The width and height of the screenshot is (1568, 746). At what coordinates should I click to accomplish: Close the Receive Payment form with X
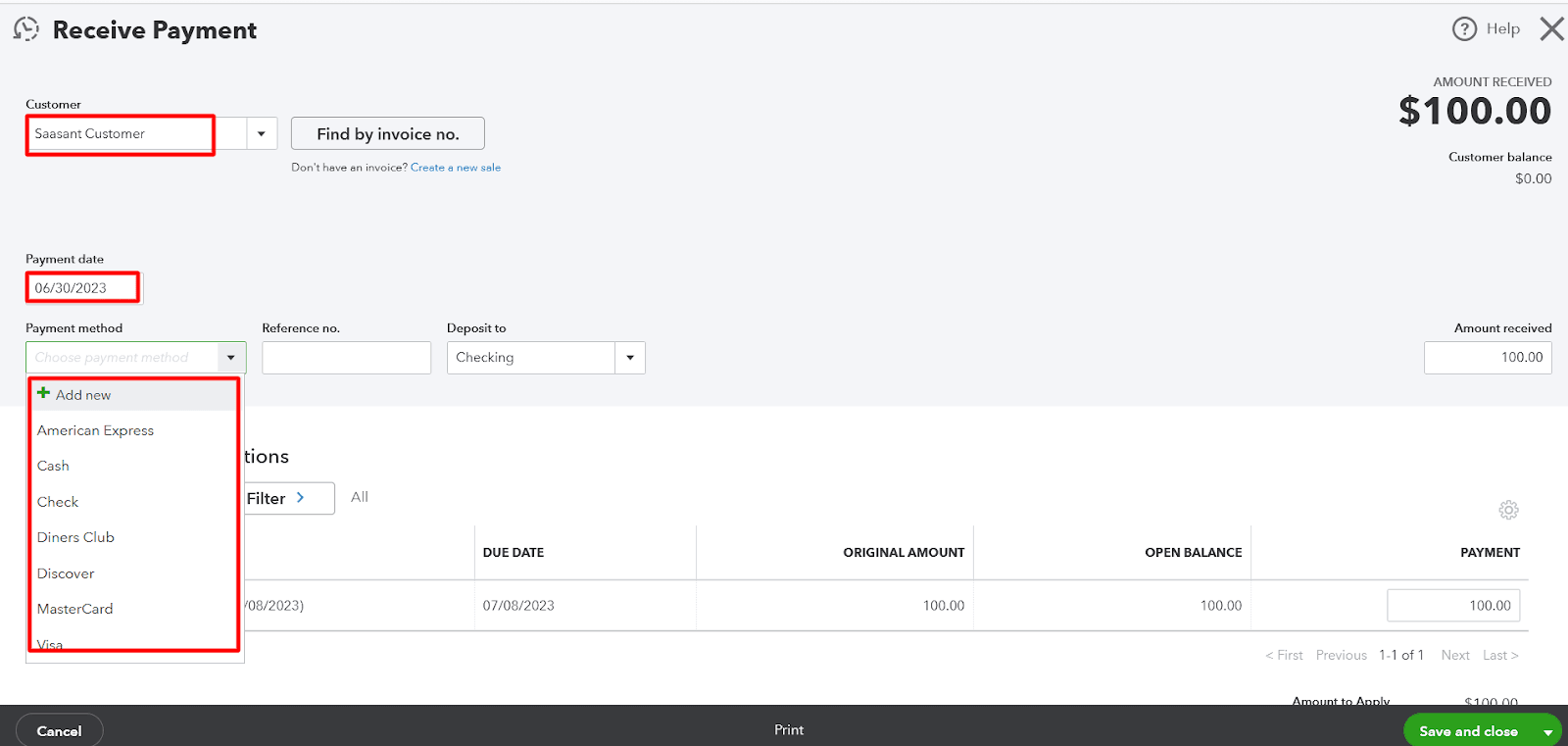[x=1551, y=29]
